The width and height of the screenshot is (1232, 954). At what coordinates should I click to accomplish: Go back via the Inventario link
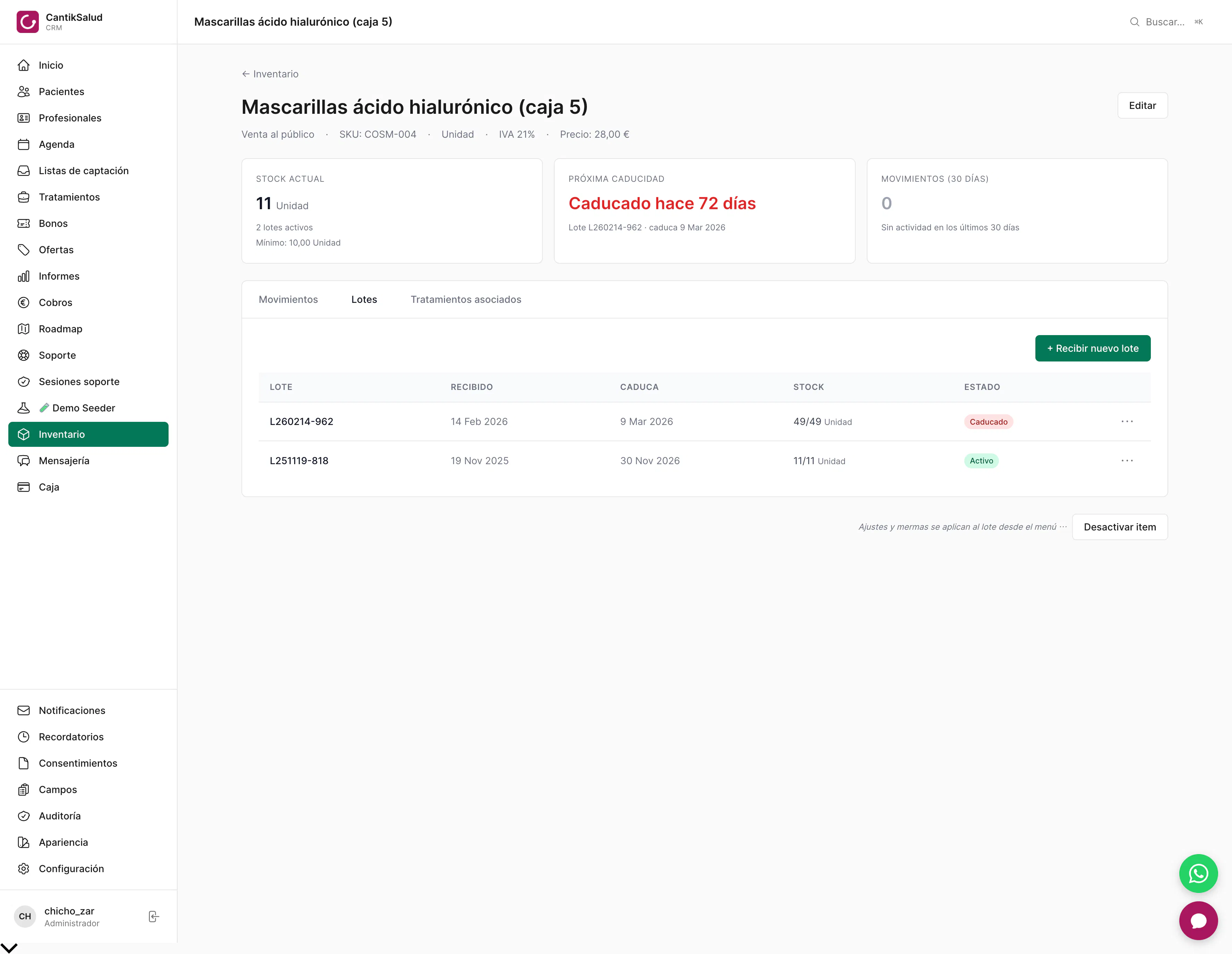[270, 74]
